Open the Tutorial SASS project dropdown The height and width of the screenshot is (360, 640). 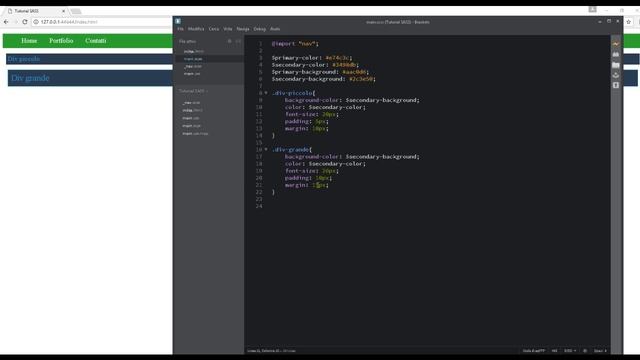coord(193,91)
